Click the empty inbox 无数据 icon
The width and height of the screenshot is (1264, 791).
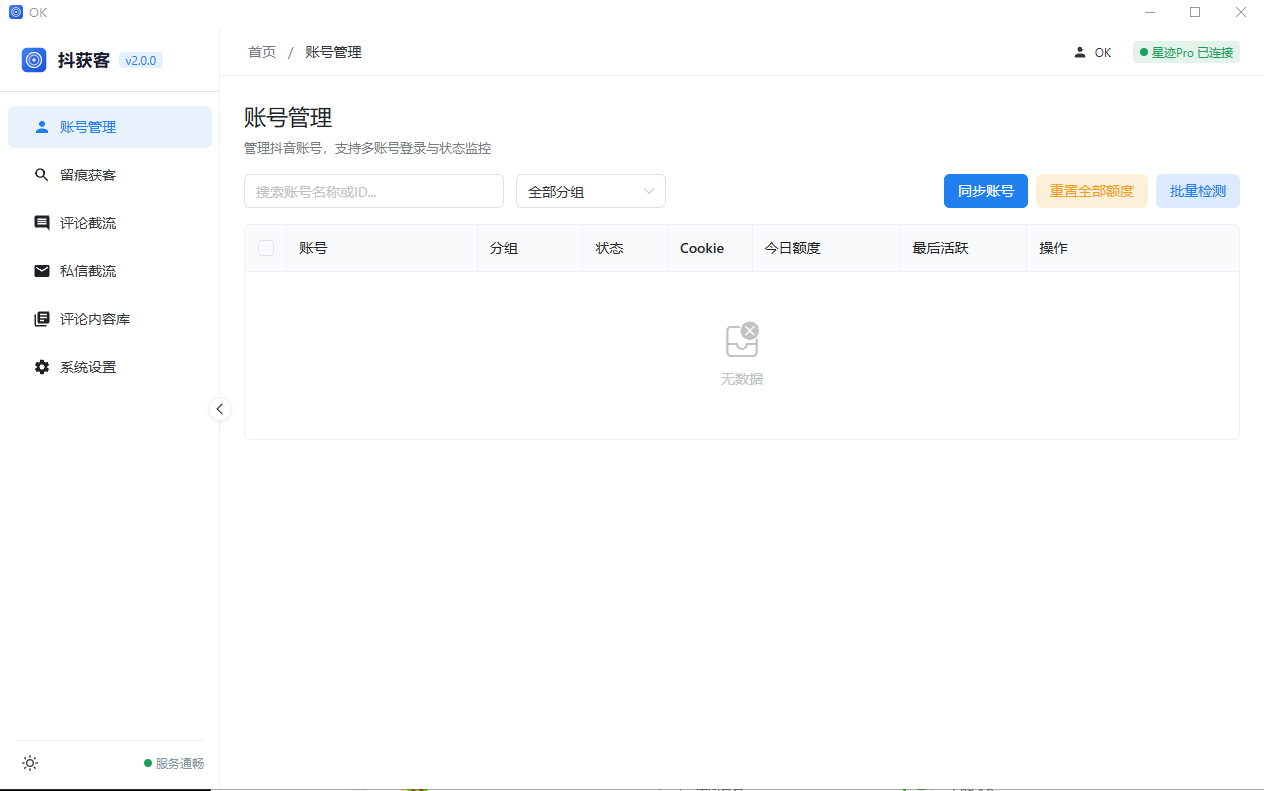click(742, 340)
